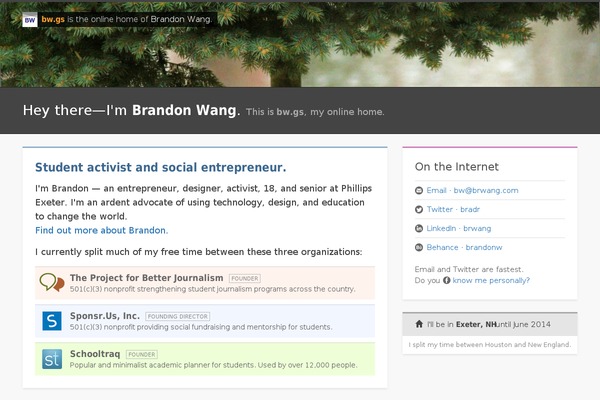The height and width of the screenshot is (400, 600).
Task: Open Find out more about Brandon link
Action: pyautogui.click(x=101, y=230)
